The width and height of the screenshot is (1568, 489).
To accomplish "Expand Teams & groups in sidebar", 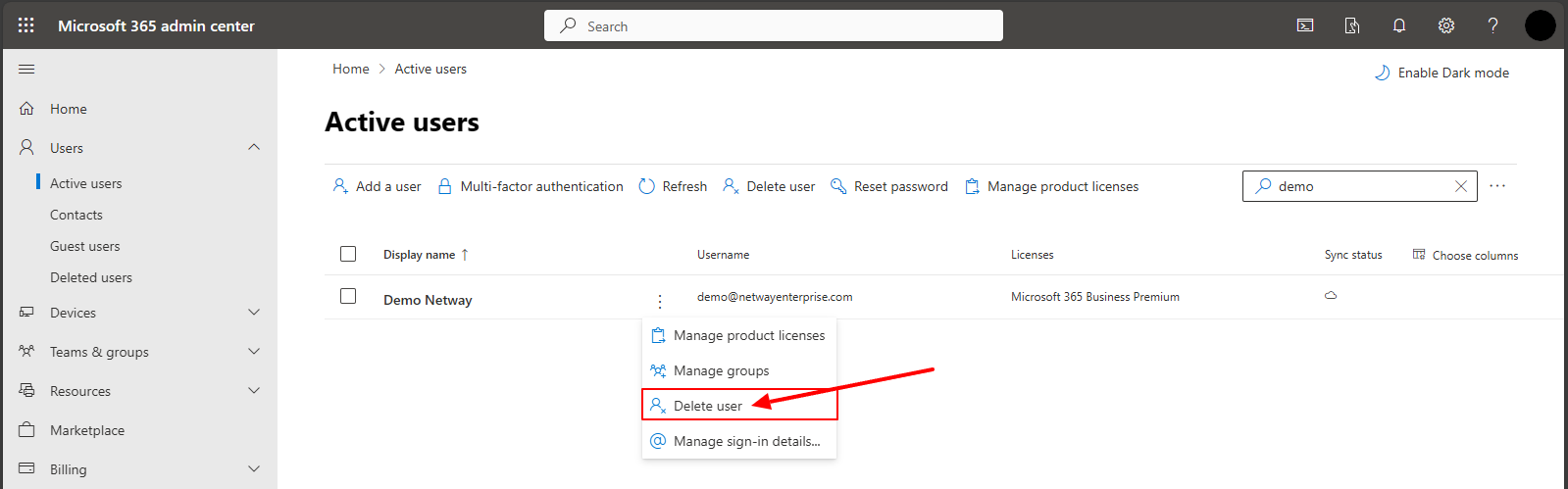I will click(254, 352).
